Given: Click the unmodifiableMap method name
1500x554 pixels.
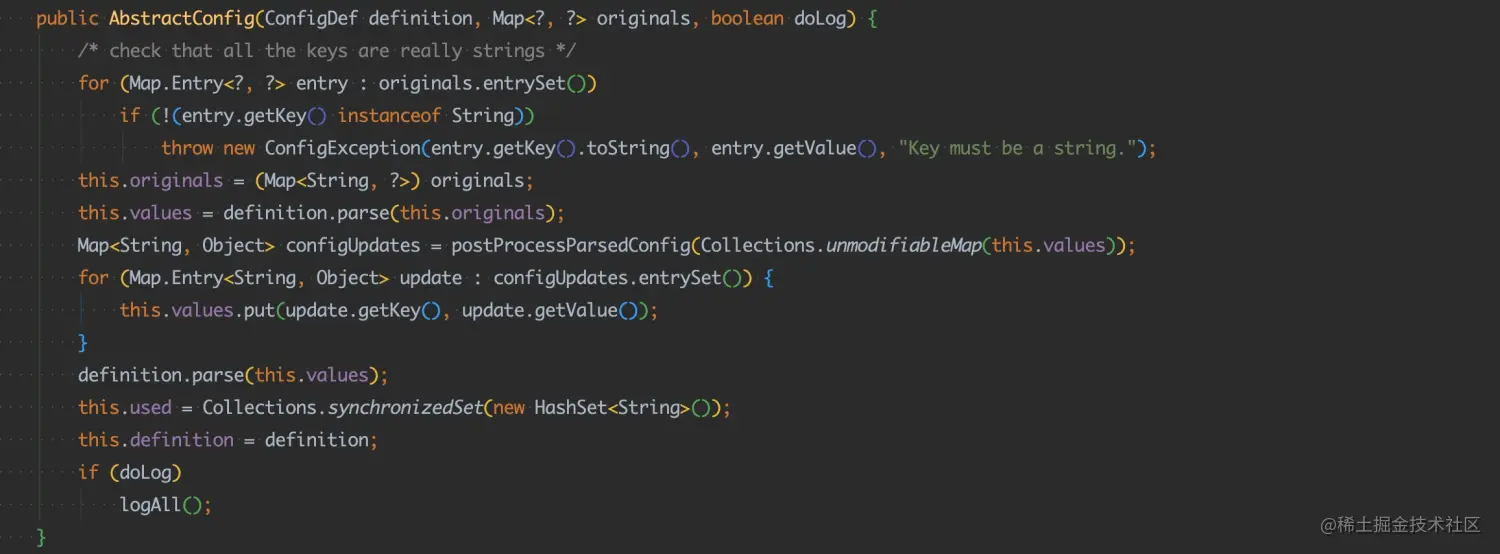Looking at the screenshot, I should 903,245.
